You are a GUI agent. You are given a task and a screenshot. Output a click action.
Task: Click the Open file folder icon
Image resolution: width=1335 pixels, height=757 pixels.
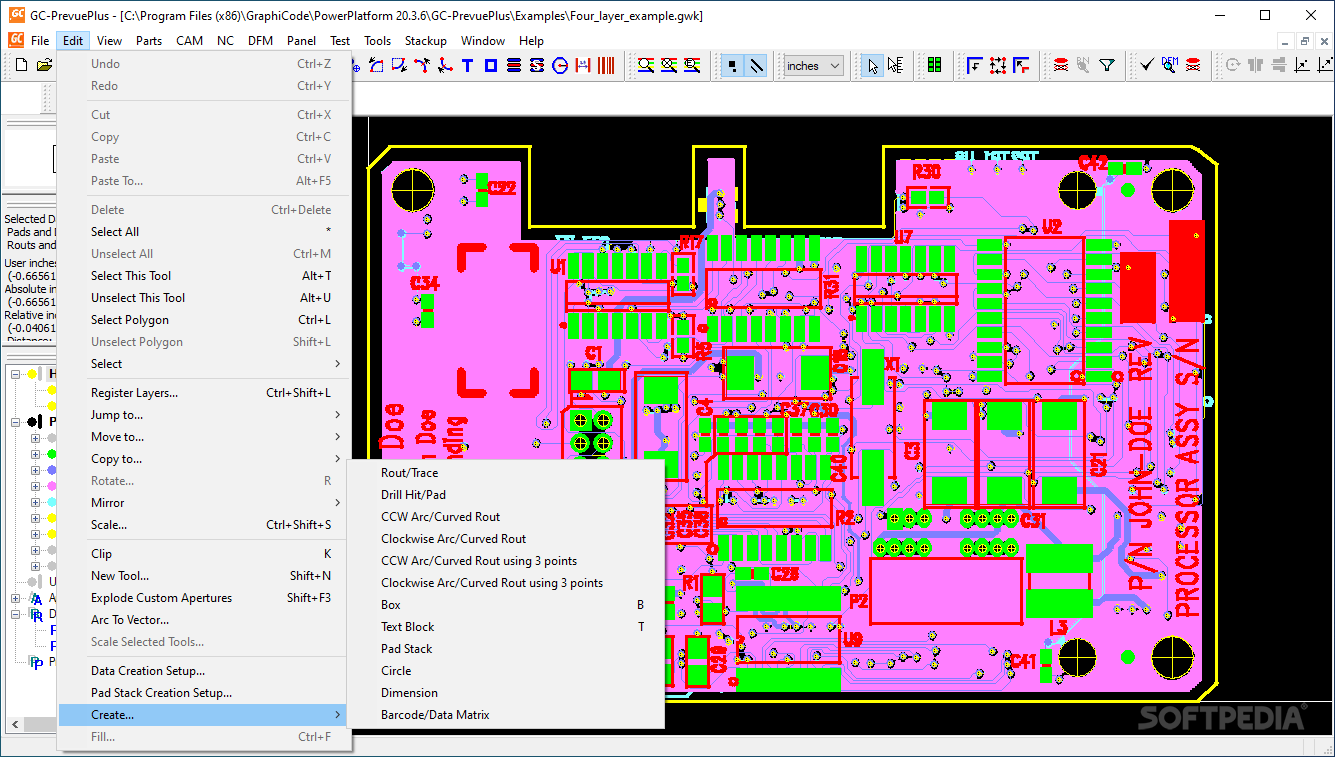point(44,65)
